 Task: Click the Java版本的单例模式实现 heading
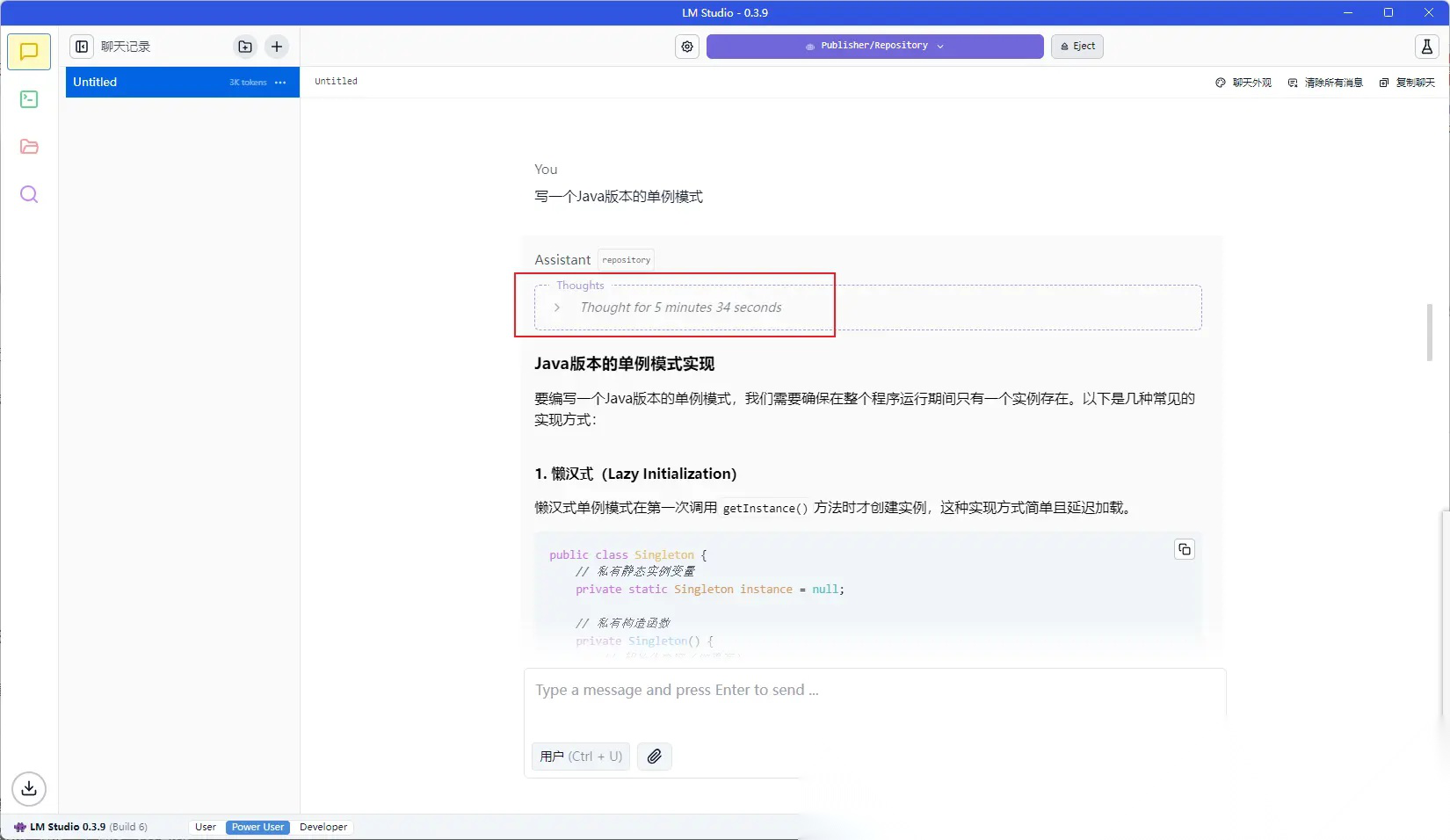[x=624, y=364]
